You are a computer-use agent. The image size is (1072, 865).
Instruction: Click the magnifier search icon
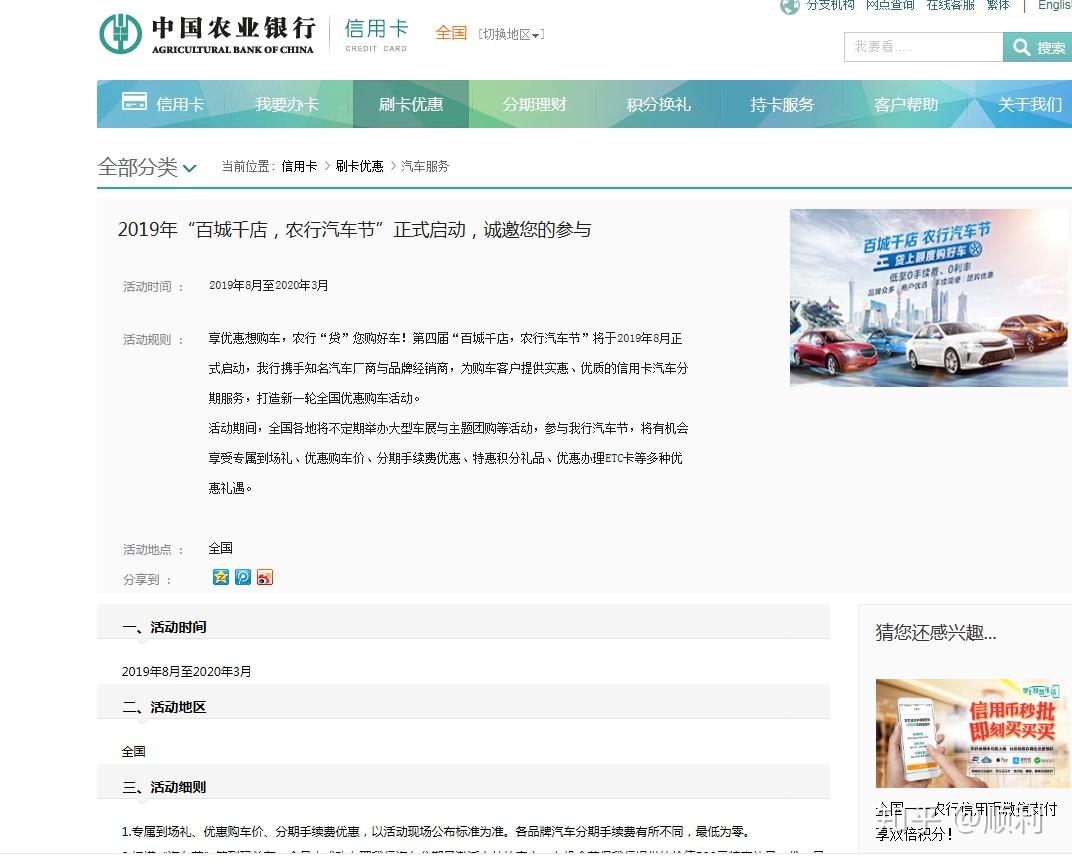[1021, 47]
